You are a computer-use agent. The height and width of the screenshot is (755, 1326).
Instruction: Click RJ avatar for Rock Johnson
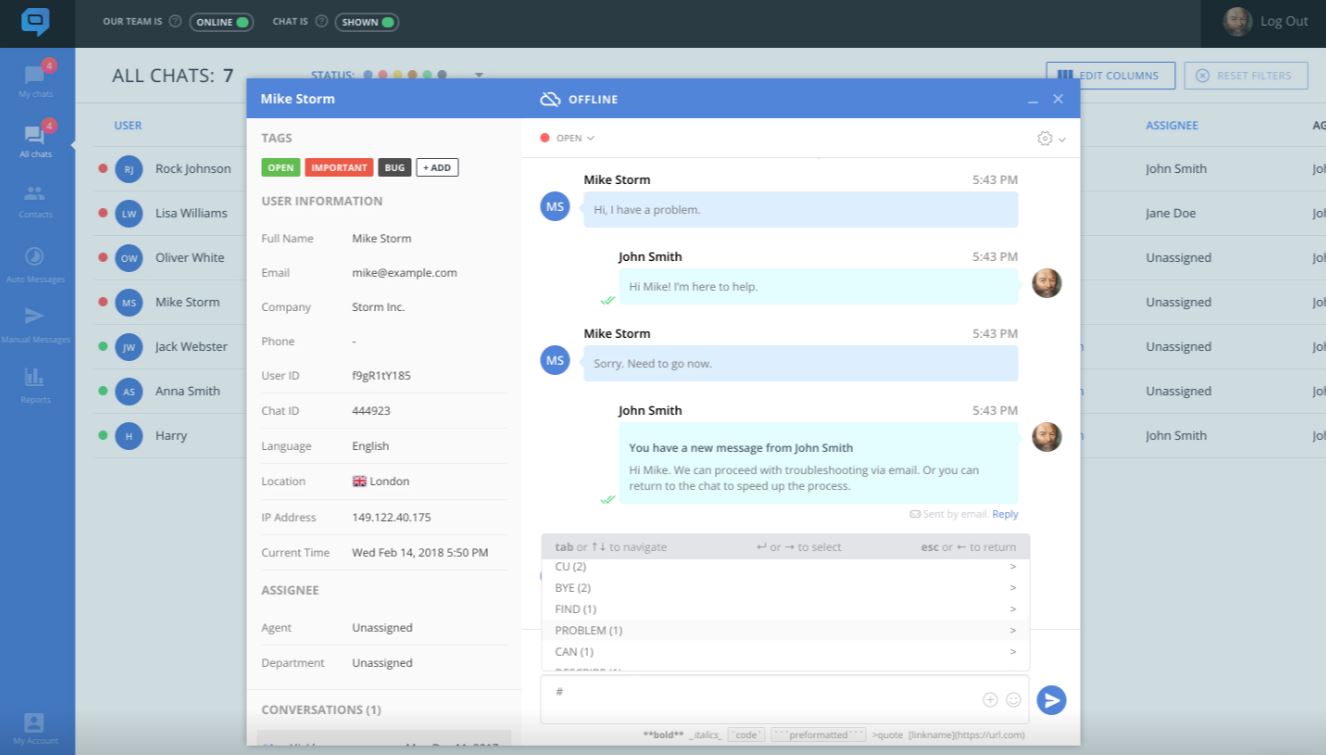pos(129,169)
